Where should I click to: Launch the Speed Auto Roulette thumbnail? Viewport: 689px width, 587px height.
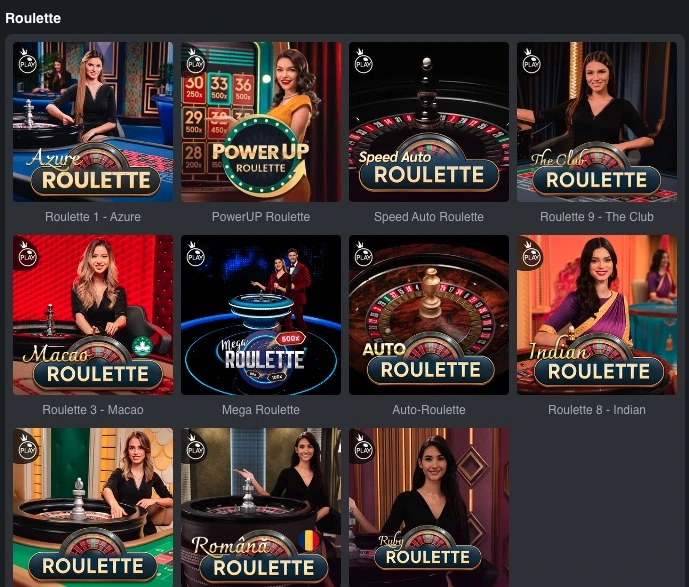tap(429, 122)
